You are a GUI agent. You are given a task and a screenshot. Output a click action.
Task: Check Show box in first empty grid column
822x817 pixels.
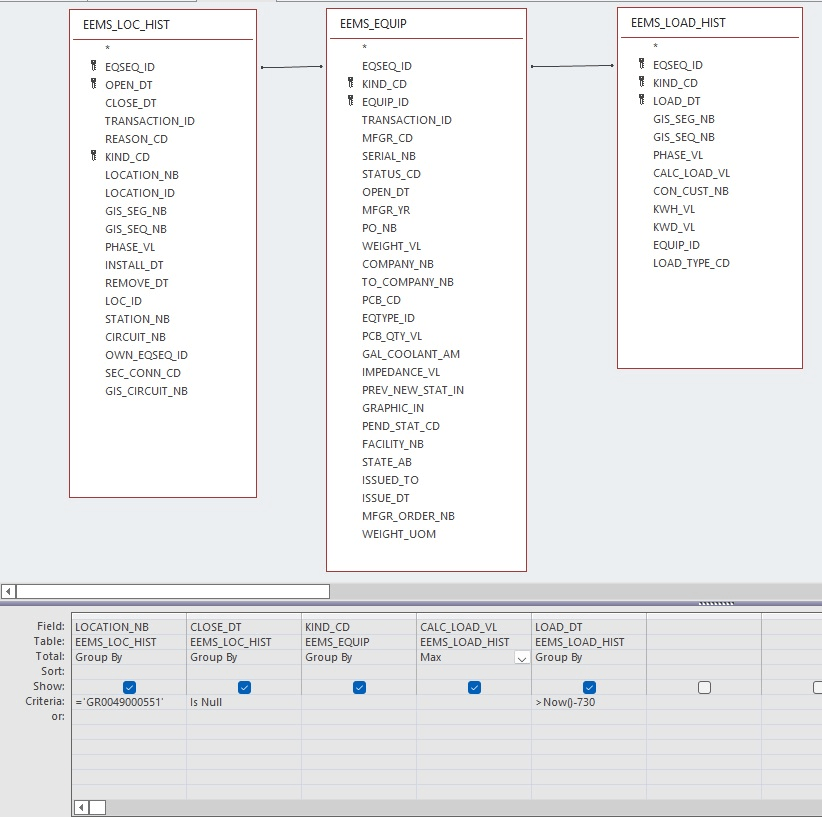pos(705,687)
